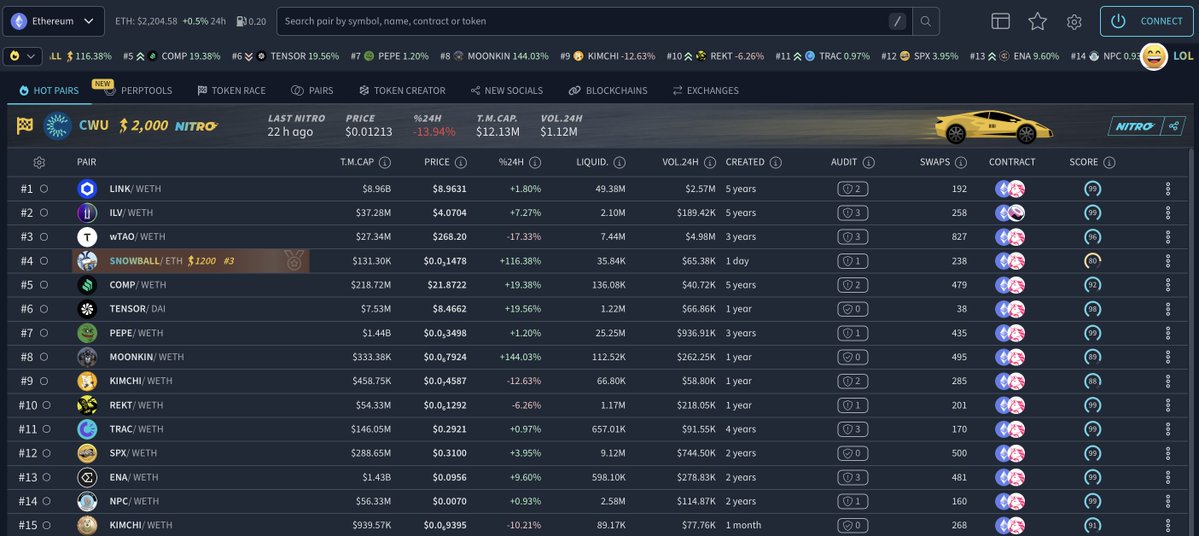Viewport: 1199px width, 536px height.
Task: Select the radio circle for #1 LINK
Action: tap(44, 189)
